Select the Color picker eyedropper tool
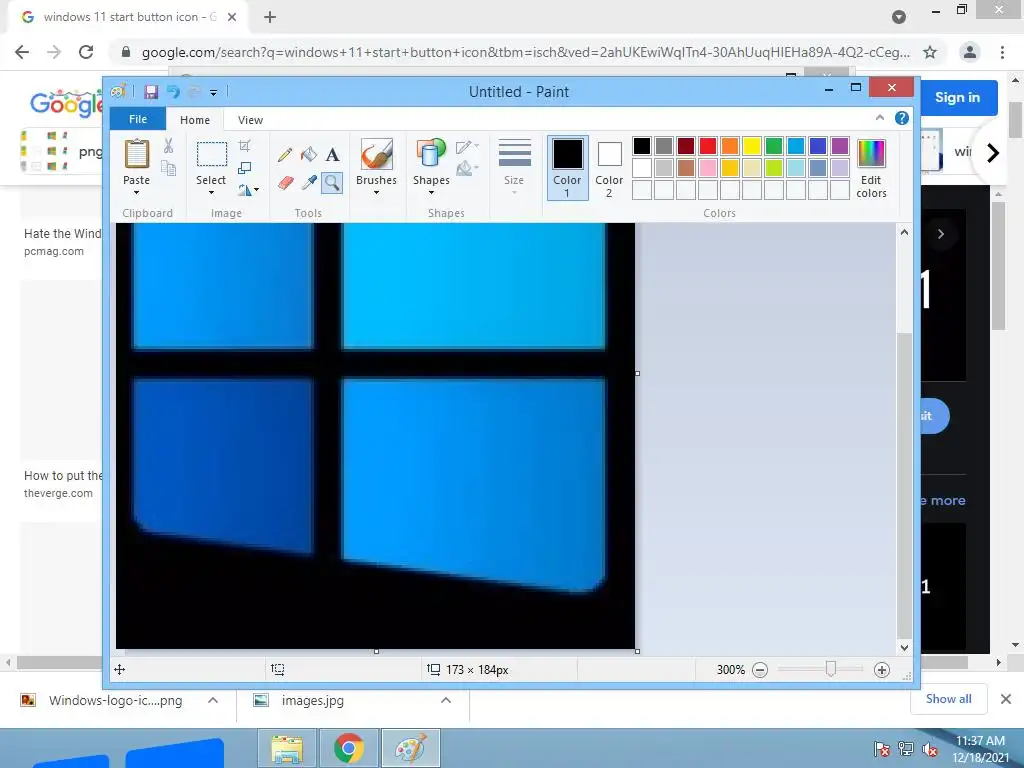 tap(308, 182)
